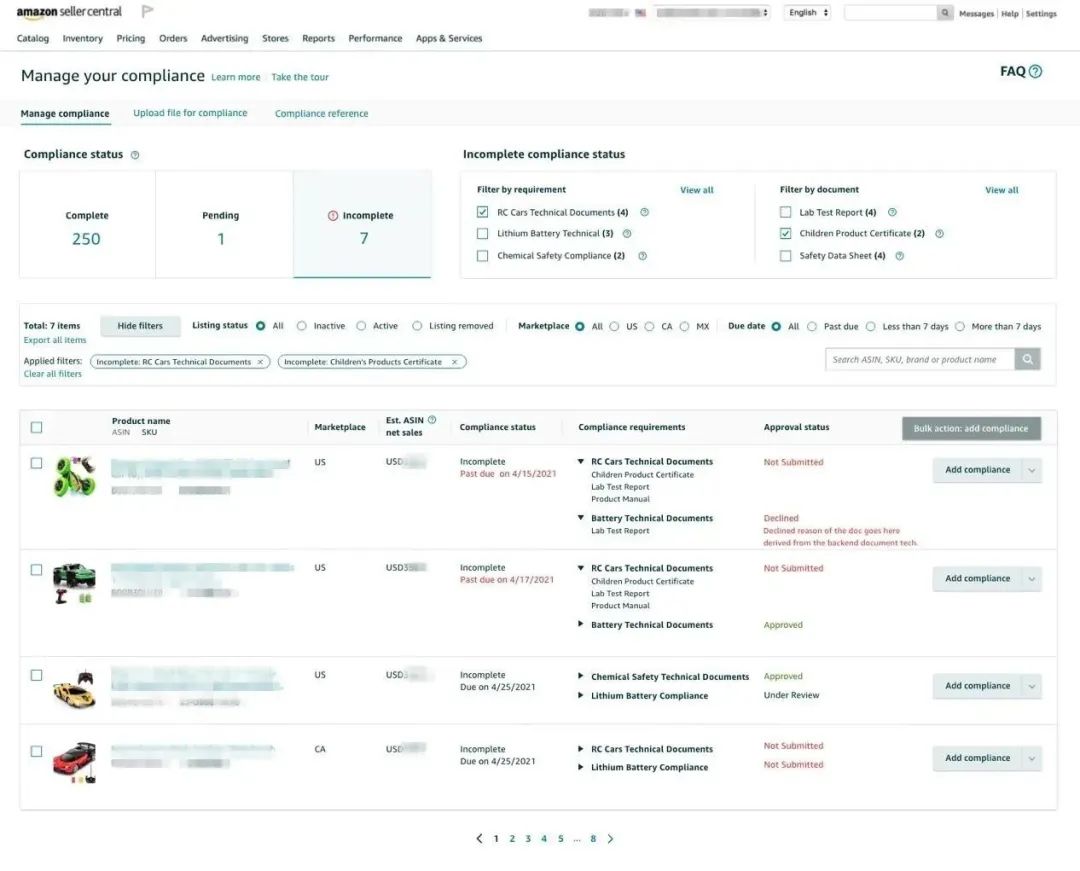Open the Inventory menu
This screenshot has height=871, width=1080.
click(x=83, y=39)
